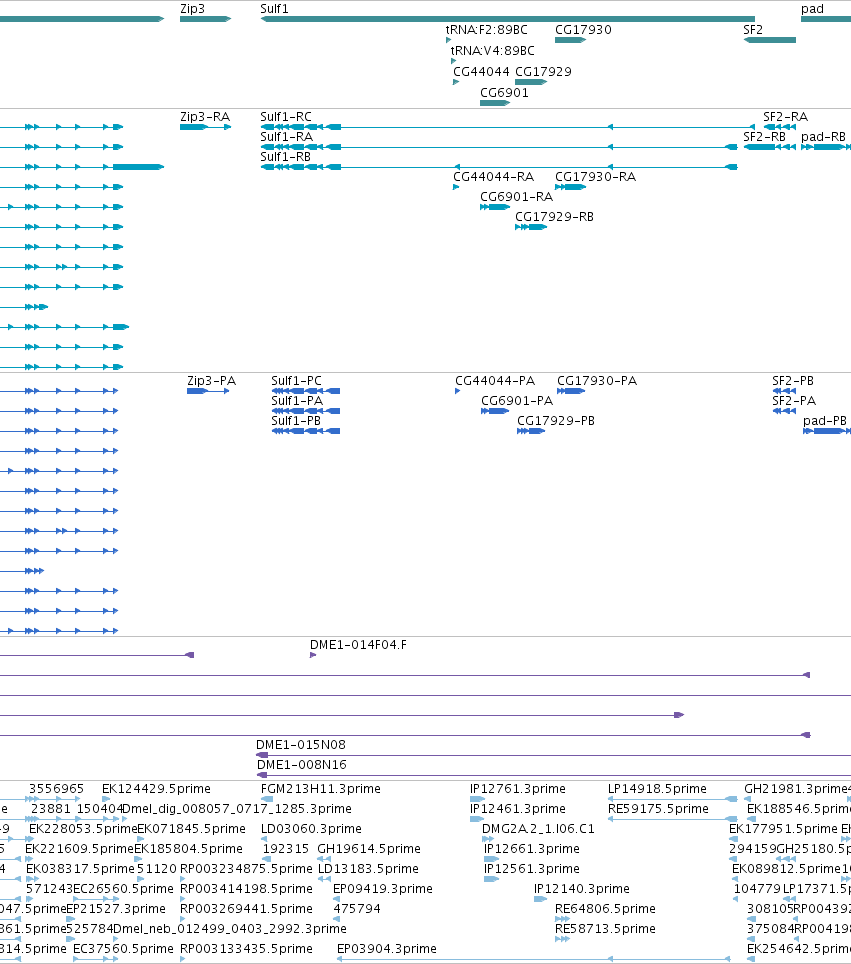The height and width of the screenshot is (964, 851).
Task: Click the teal CG6901 gene bar
Action: point(495,103)
